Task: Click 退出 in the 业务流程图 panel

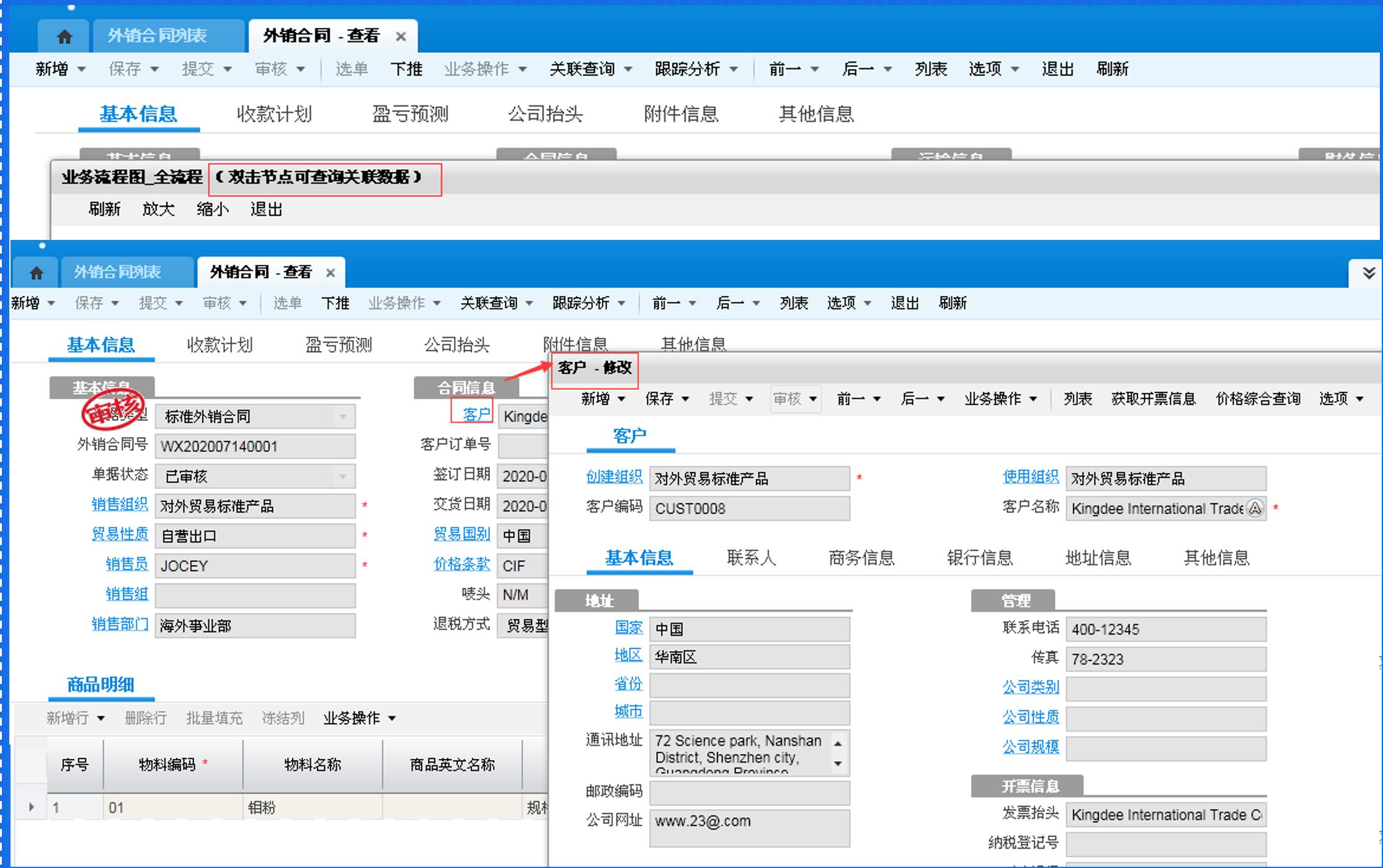Action: 266,210
